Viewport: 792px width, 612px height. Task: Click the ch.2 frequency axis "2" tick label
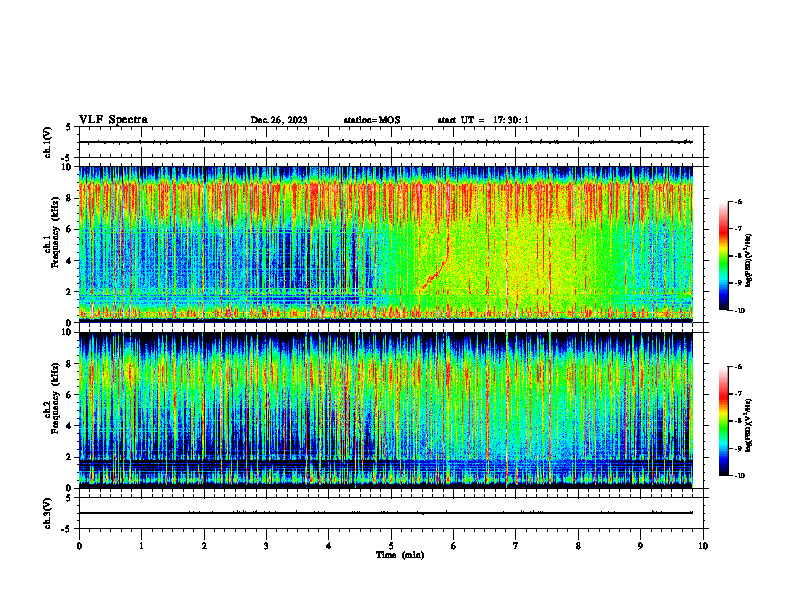pyautogui.click(x=70, y=457)
